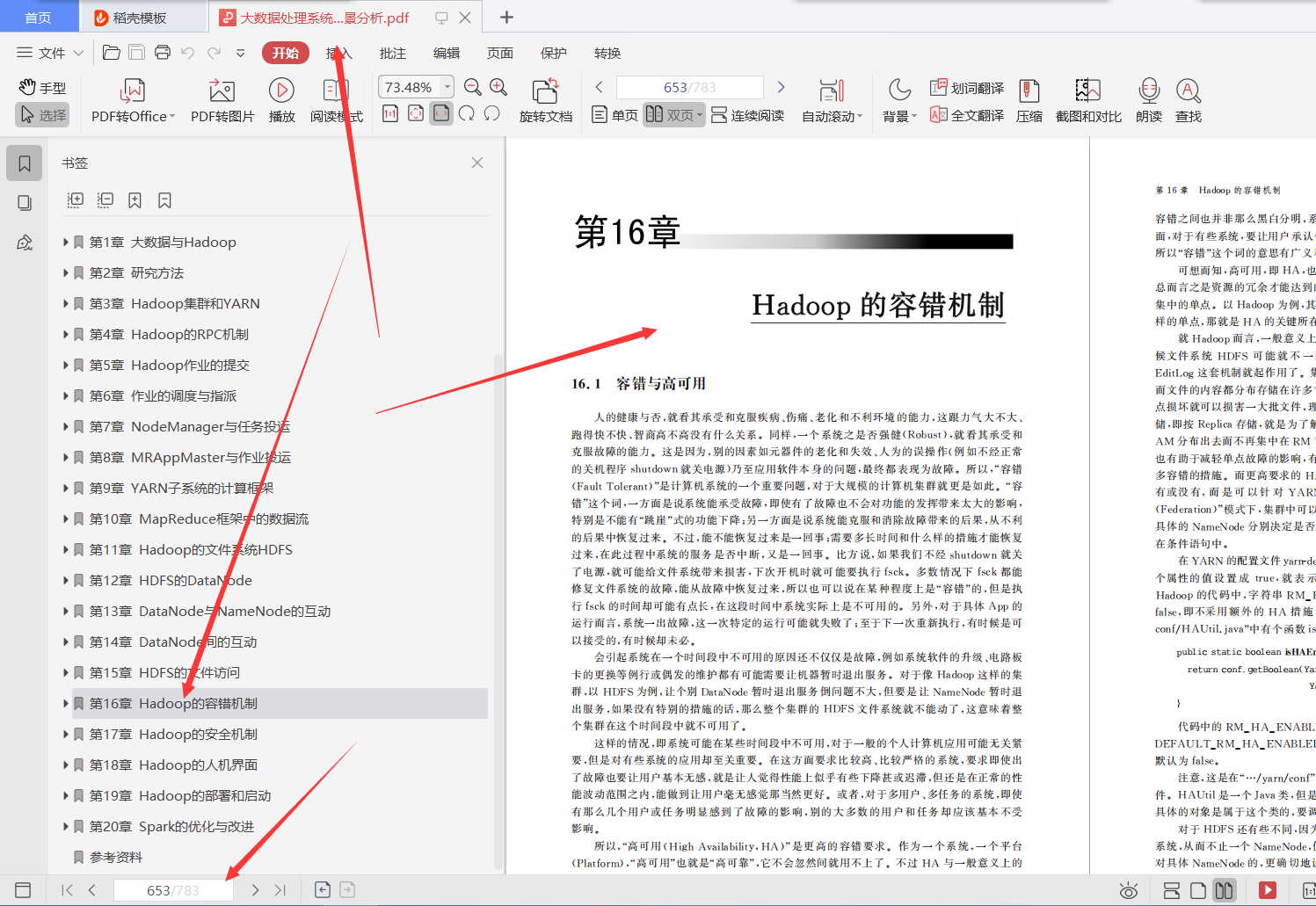Click the open file folder icon
The image size is (1316, 906).
[x=112, y=53]
